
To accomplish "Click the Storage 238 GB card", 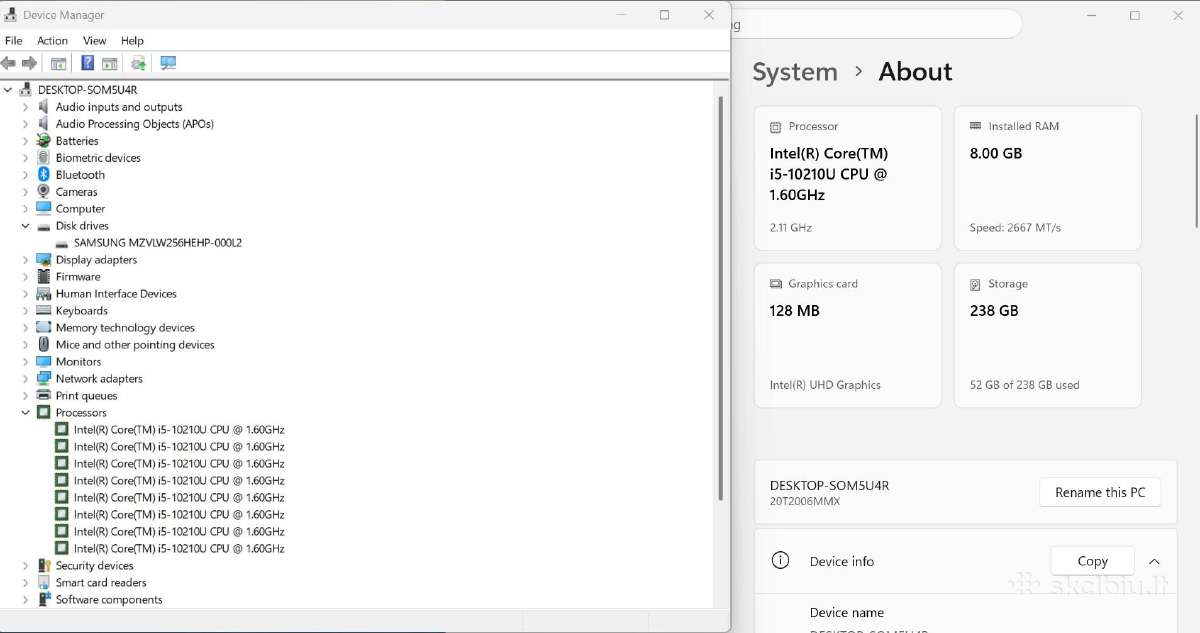I will (x=1047, y=335).
